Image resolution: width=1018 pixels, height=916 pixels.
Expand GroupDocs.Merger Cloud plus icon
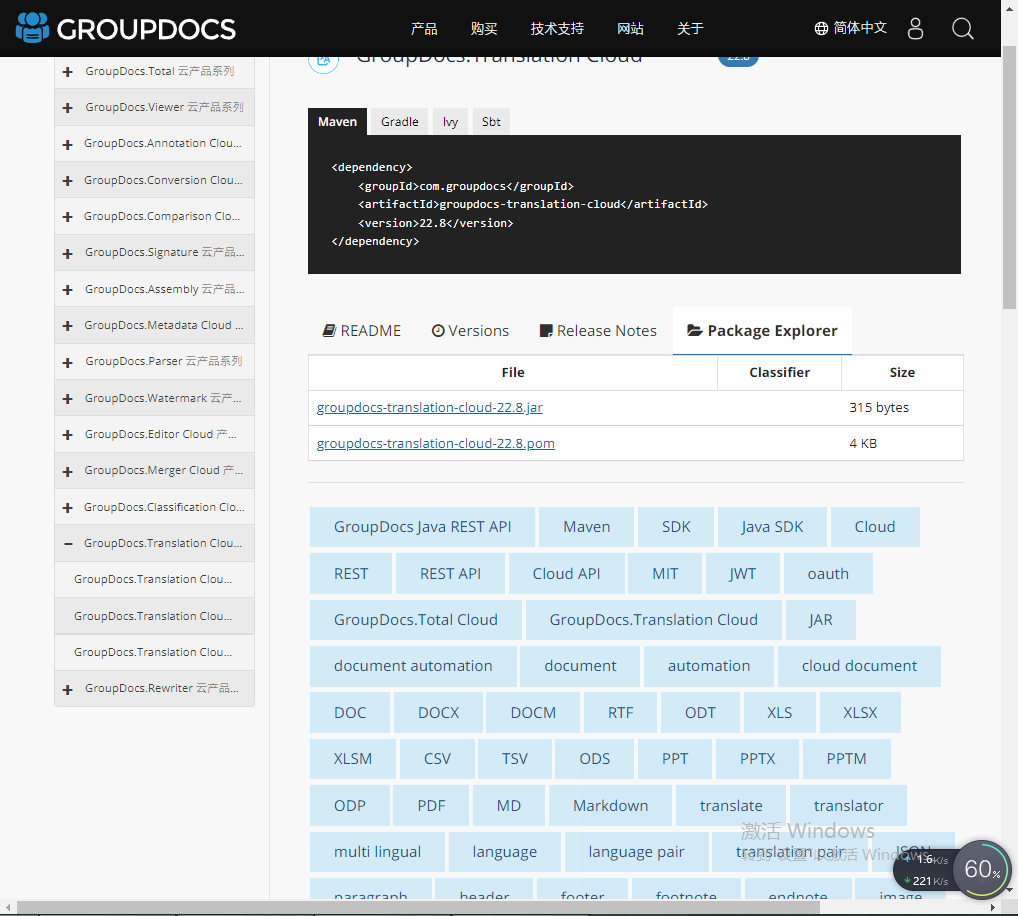[x=68, y=471]
